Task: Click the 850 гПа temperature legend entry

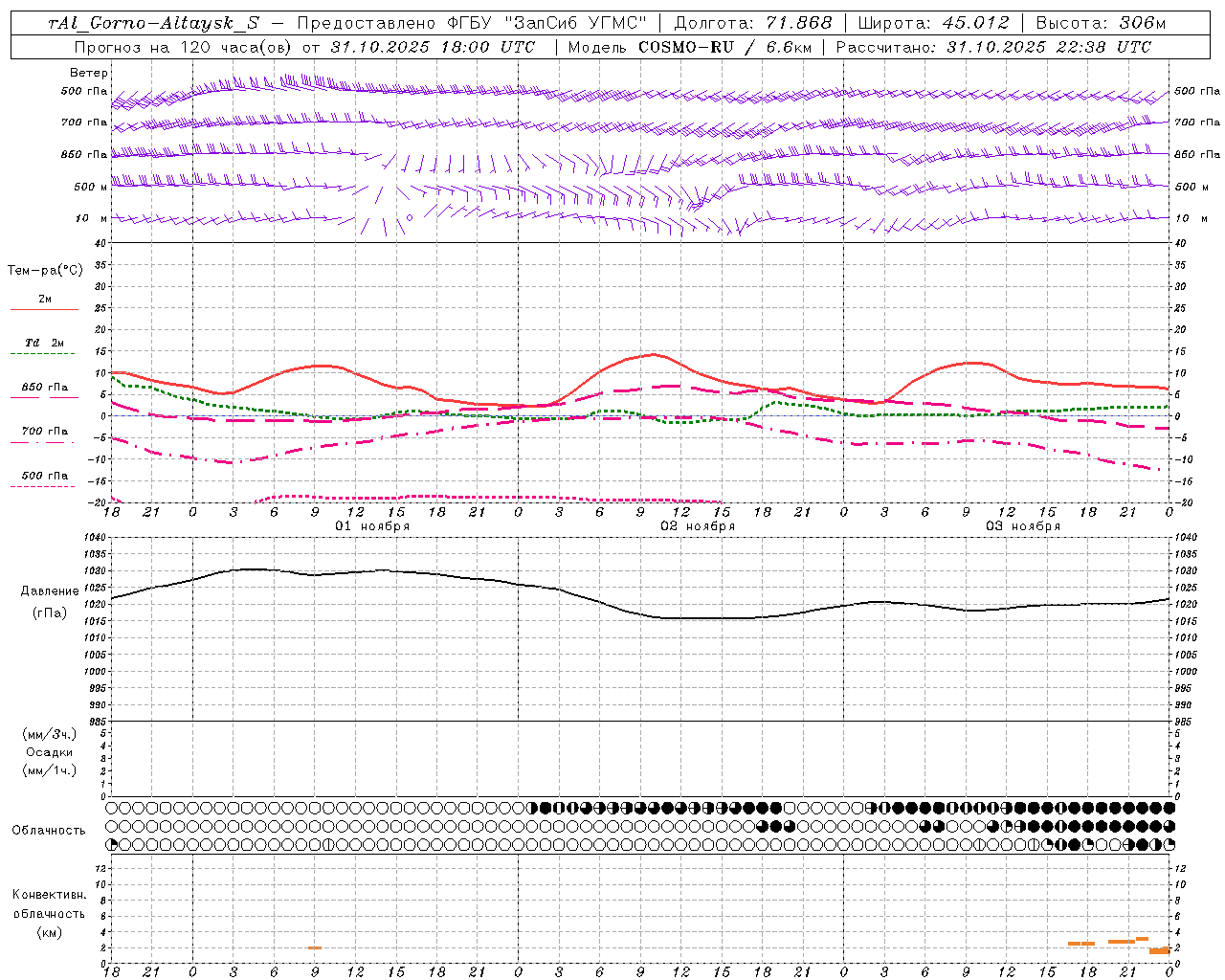Action: tap(44, 388)
